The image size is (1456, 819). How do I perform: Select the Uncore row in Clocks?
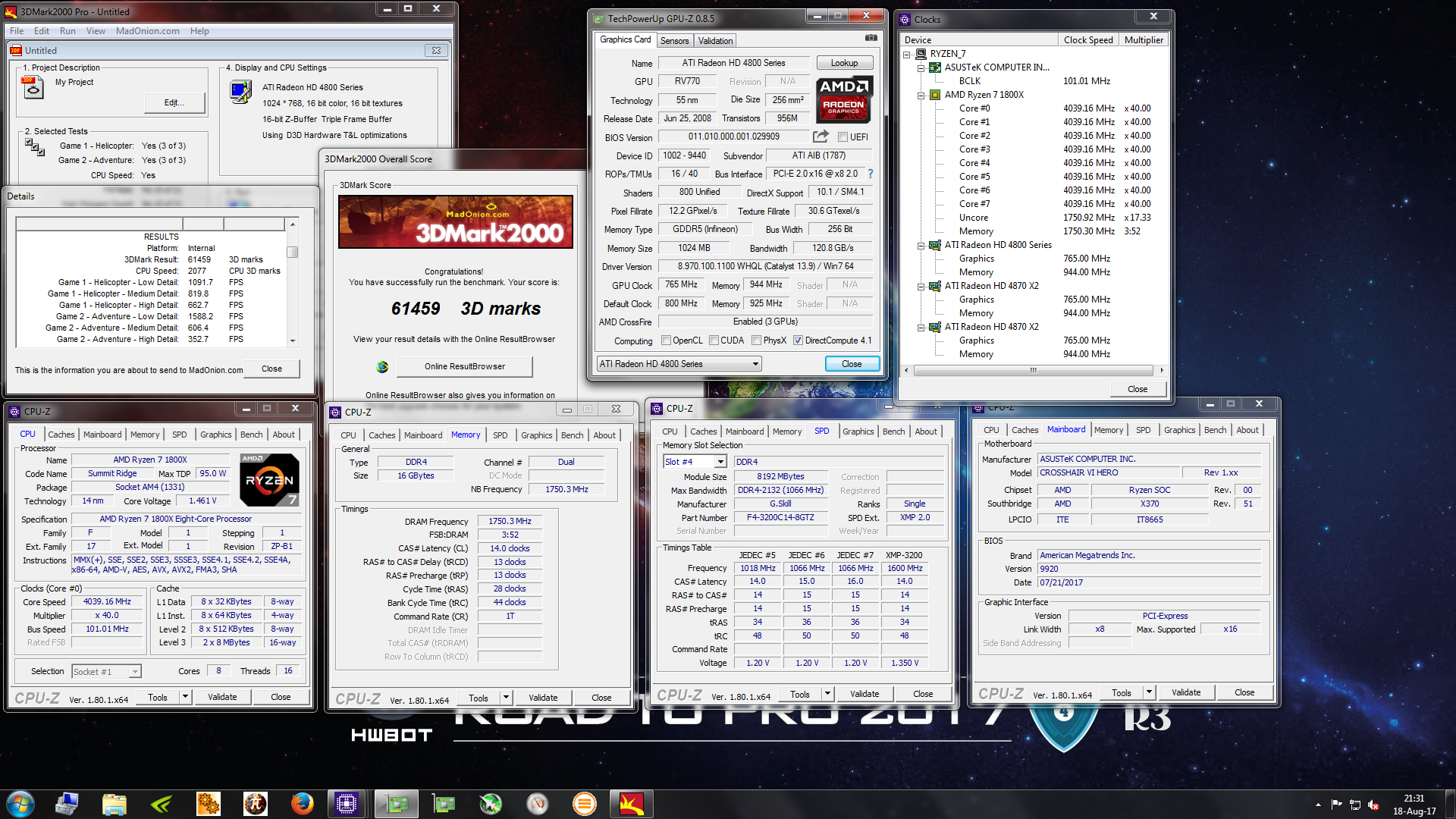click(973, 218)
